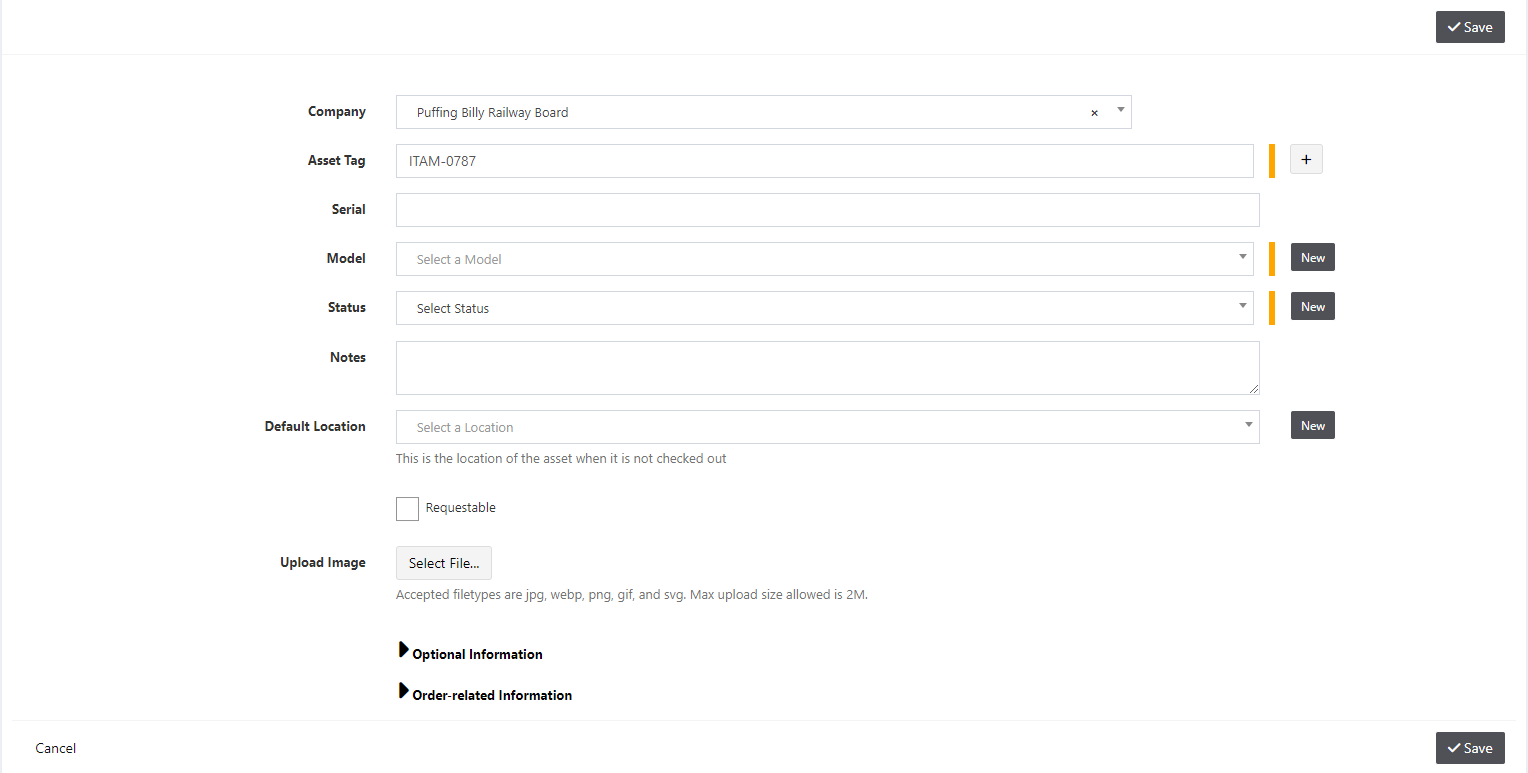The image size is (1528, 773).
Task: Click Select File to upload image
Action: pyautogui.click(x=444, y=563)
